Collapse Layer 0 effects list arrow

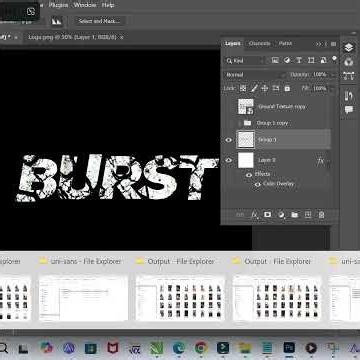327,161
